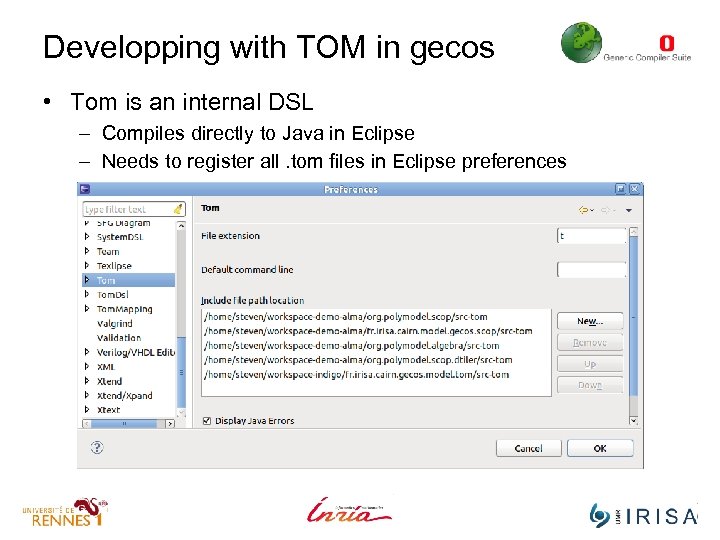The image size is (720, 540).
Task: Click the Up button
Action: pyautogui.click(x=590, y=364)
